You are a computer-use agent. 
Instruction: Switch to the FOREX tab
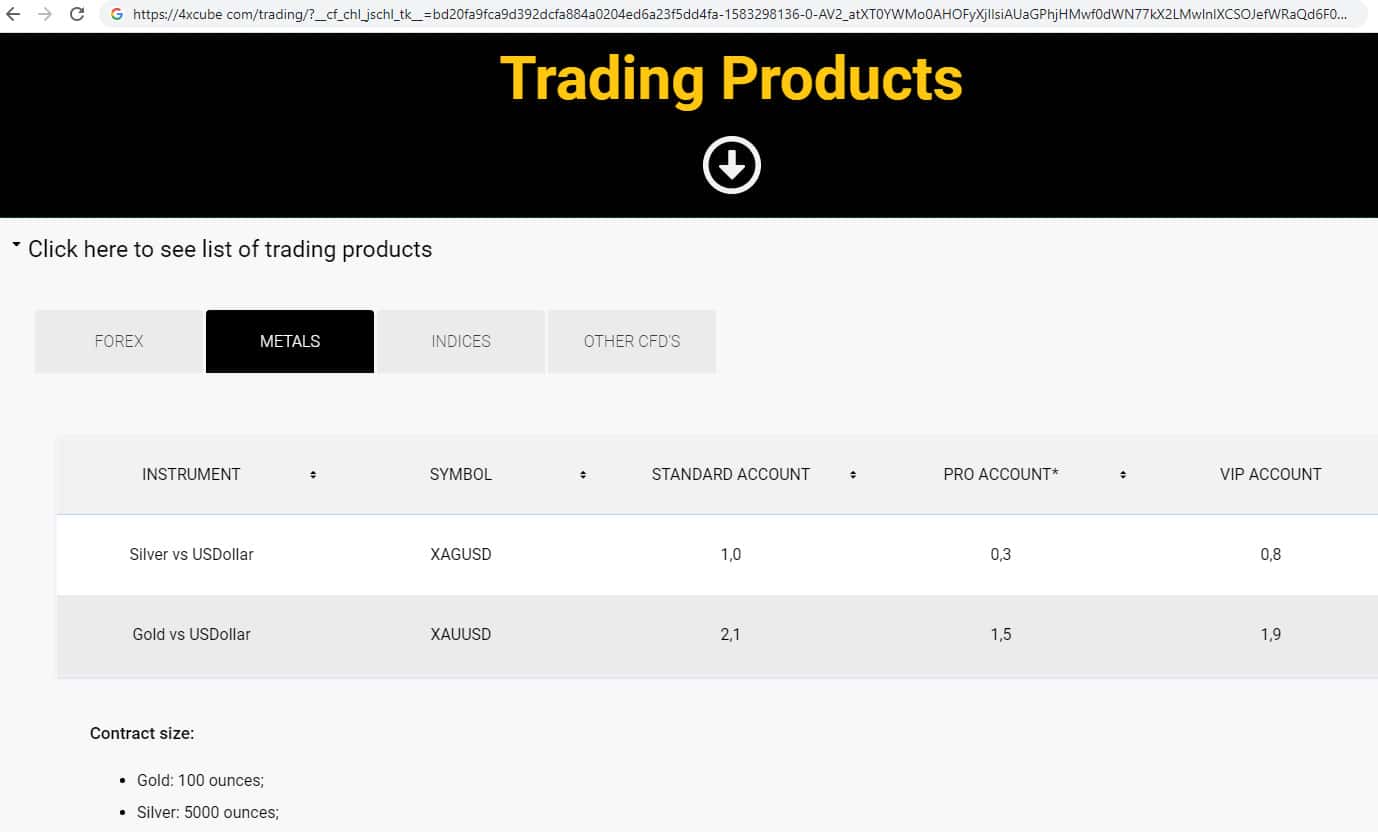pyautogui.click(x=119, y=341)
